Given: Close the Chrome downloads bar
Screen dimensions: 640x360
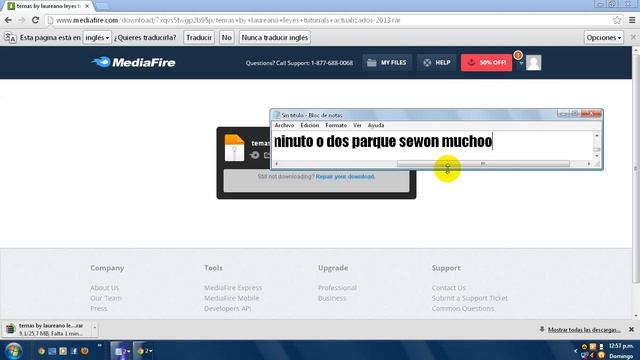Looking at the screenshot, I should (x=631, y=329).
